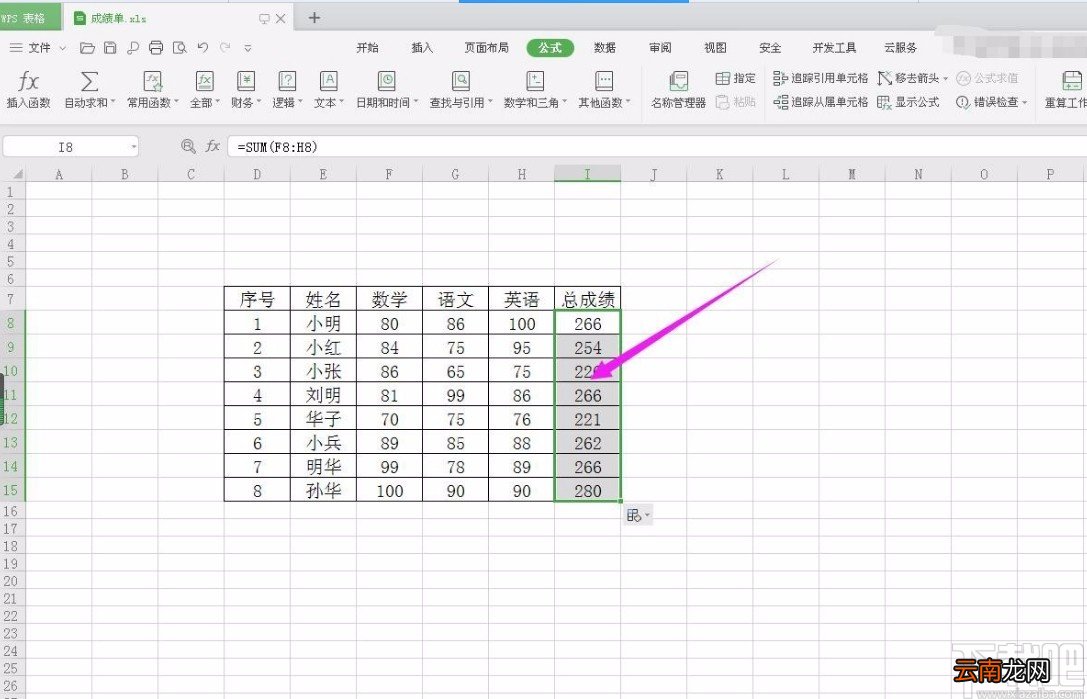This screenshot has width=1087, height=699.
Task: Switch to the 视图 tab
Action: tap(715, 47)
